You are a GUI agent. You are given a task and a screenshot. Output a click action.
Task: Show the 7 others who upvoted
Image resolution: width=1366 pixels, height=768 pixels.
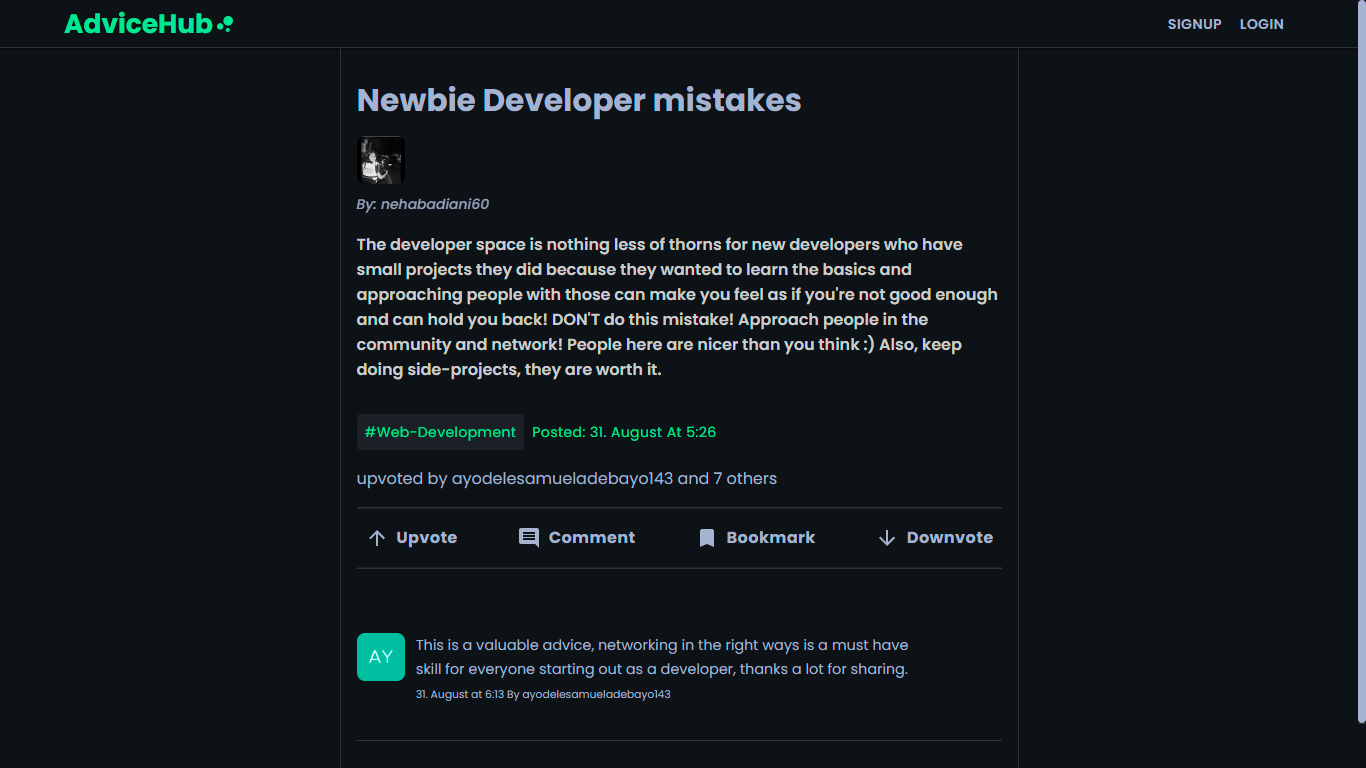(745, 478)
